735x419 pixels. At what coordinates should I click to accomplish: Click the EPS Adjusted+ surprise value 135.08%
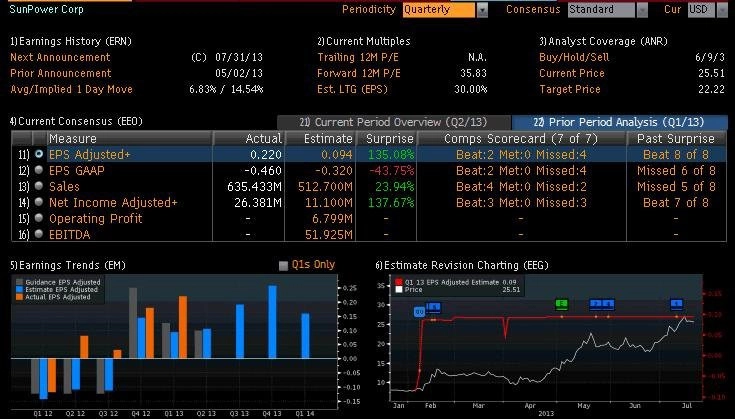[391, 154]
